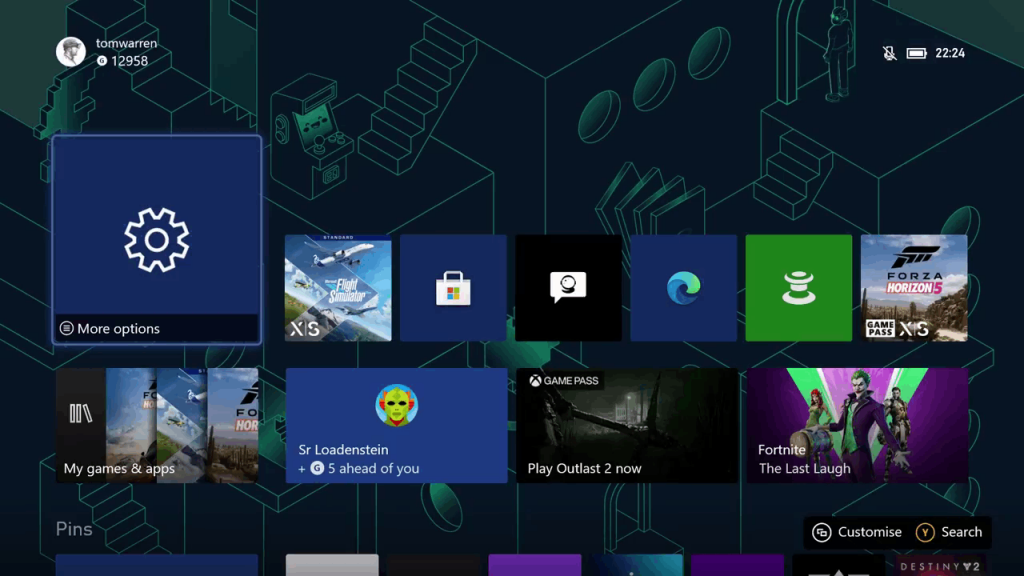This screenshot has width=1024, height=576.
Task: Click '5 ahead of you' text
Action: (x=374, y=468)
